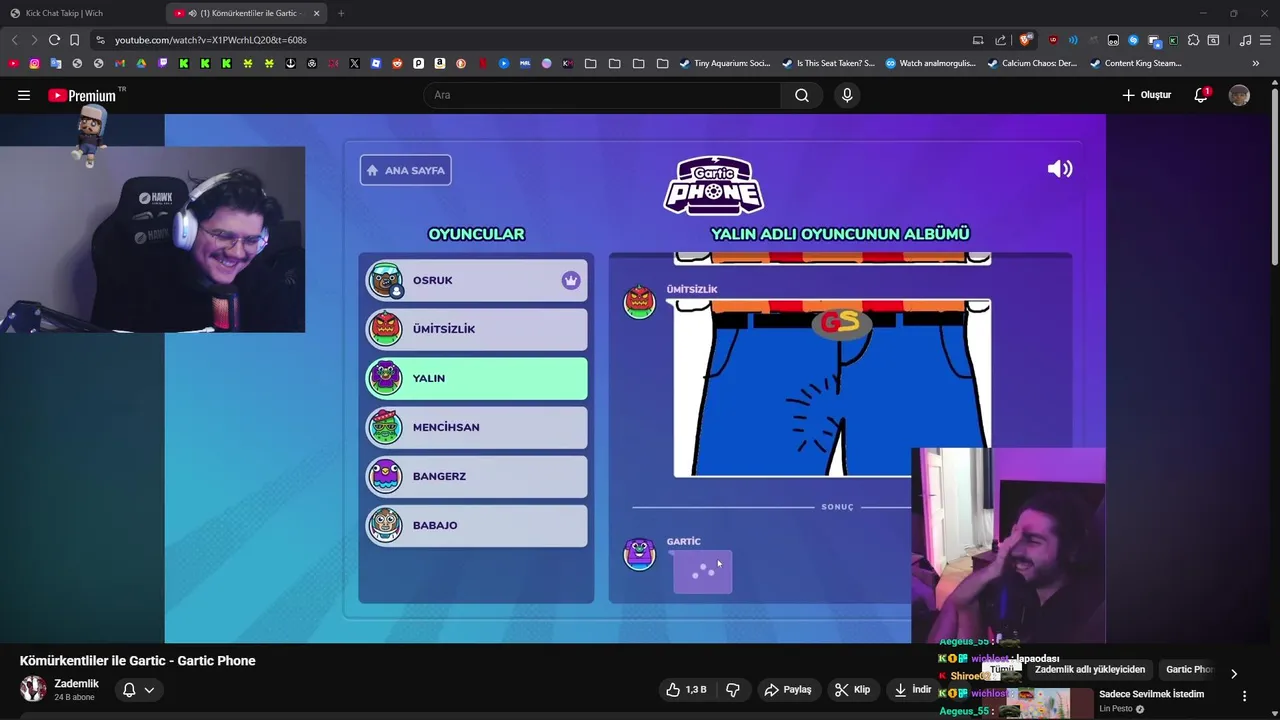Viewport: 1280px width, 720px height.
Task: Download video with İndir button
Action: tap(912, 689)
